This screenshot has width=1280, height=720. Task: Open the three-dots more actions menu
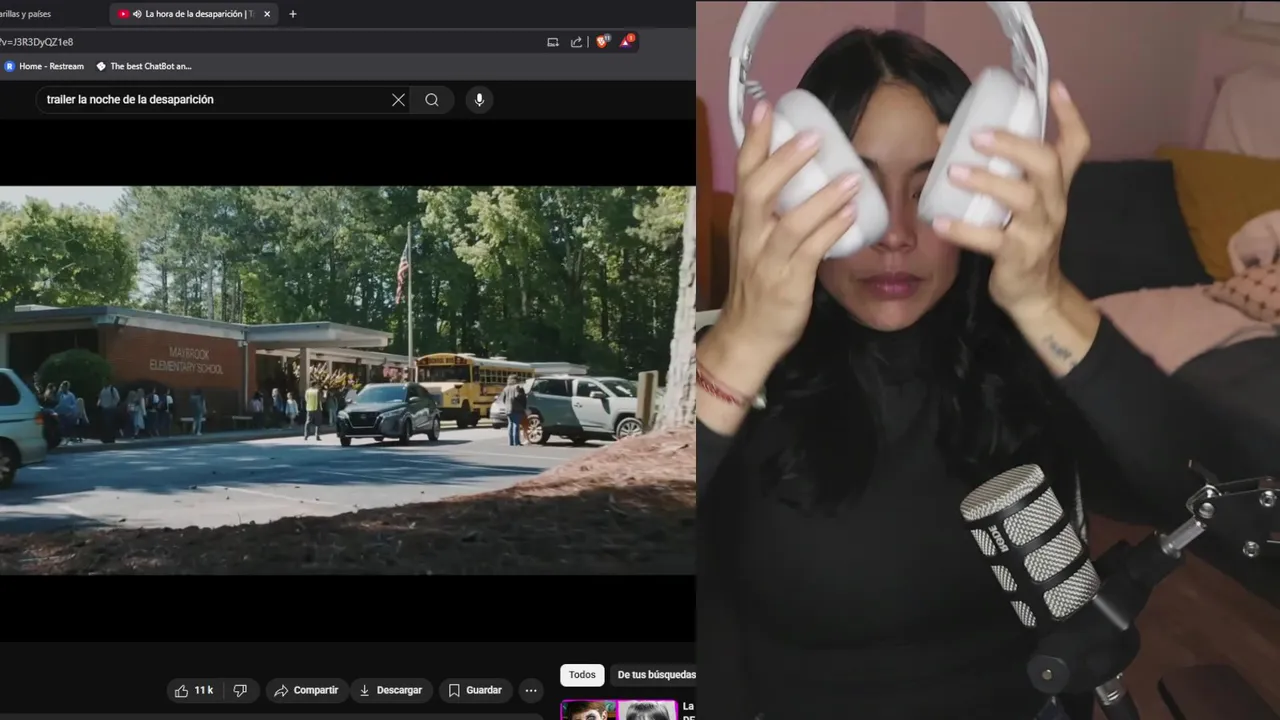pos(531,691)
